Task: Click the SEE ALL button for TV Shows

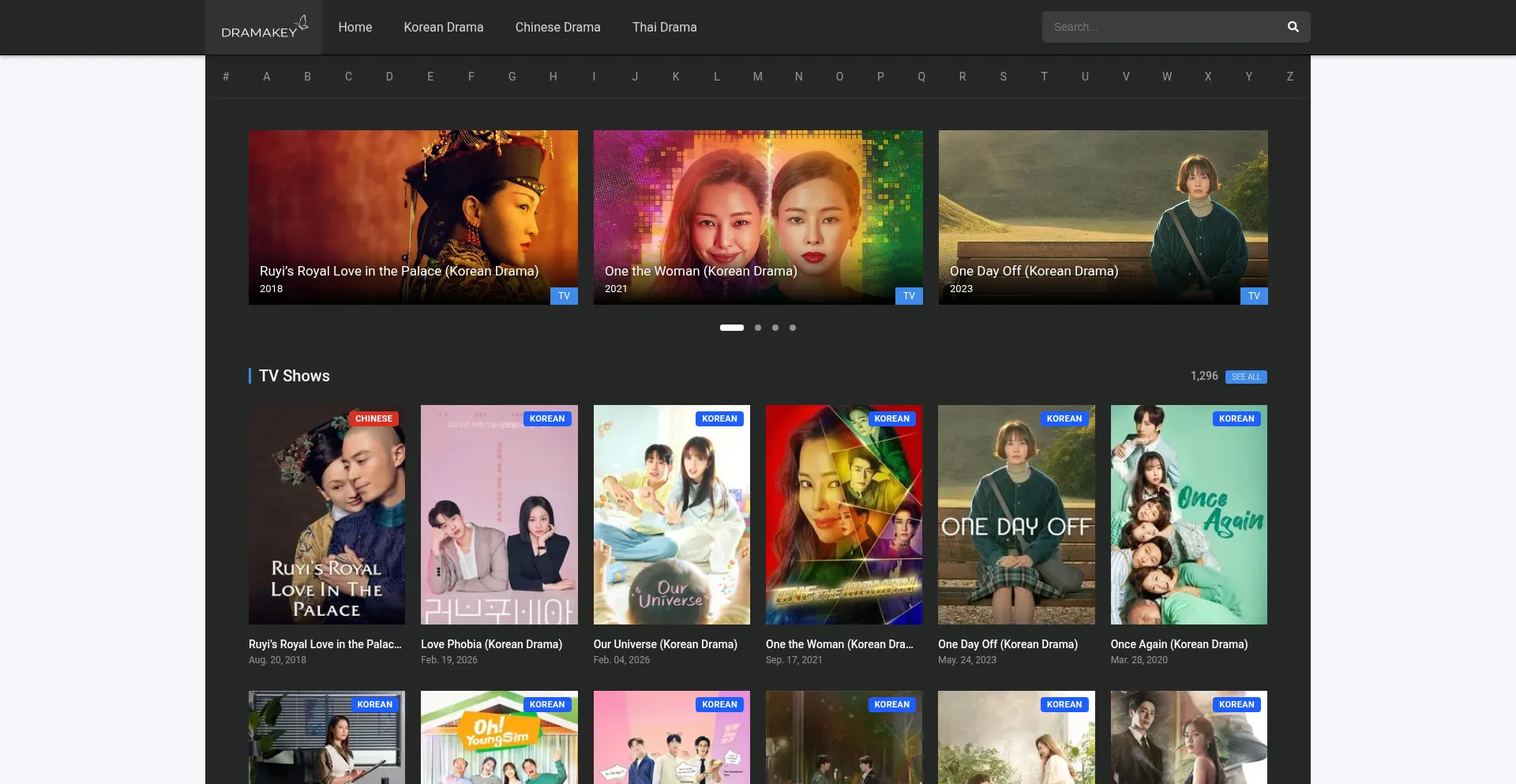Action: pos(1246,377)
